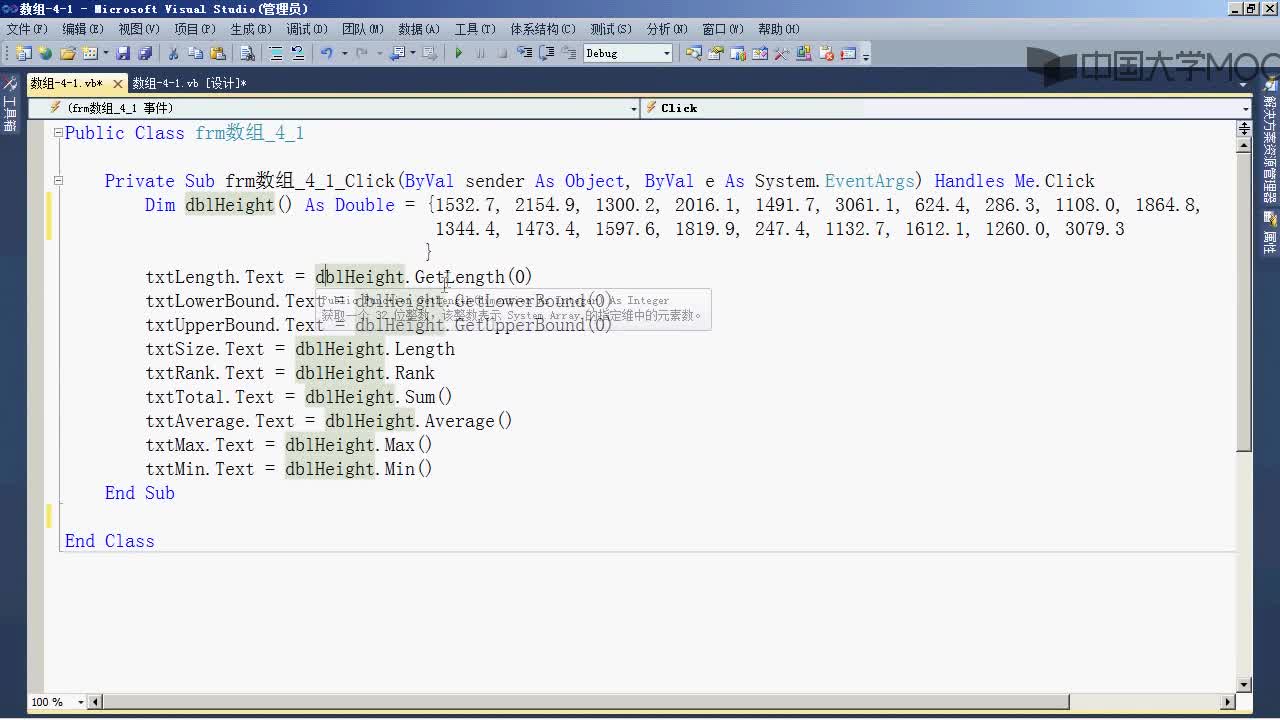Uncomment the selected lines icon
The width and height of the screenshot is (1280, 720).
pyautogui.click(x=298, y=53)
